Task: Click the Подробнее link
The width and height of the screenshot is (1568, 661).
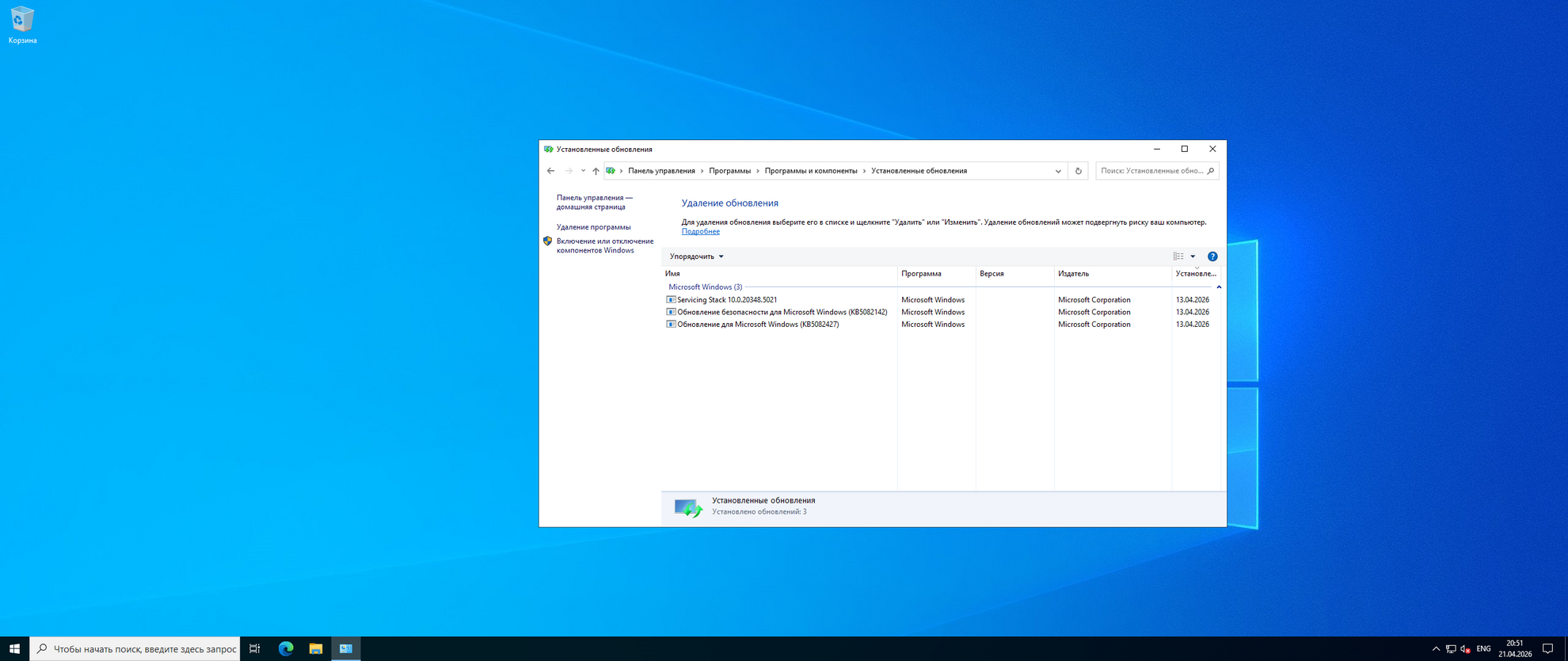Action: (x=700, y=231)
